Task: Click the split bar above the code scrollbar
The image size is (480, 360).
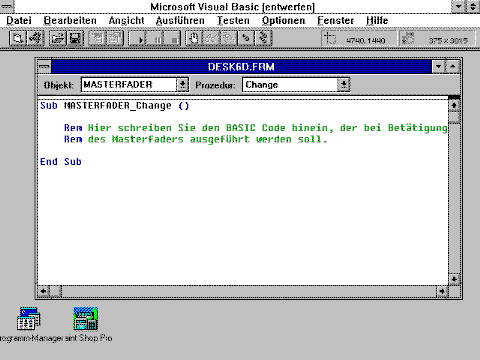Action: coord(454,98)
